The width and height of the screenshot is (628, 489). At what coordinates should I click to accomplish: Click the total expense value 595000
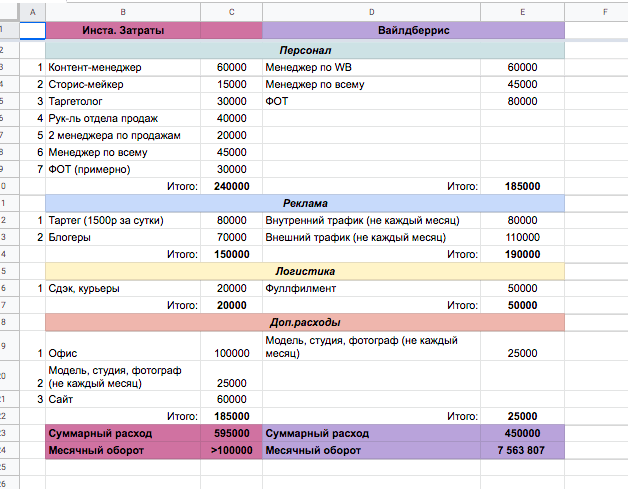click(231, 433)
